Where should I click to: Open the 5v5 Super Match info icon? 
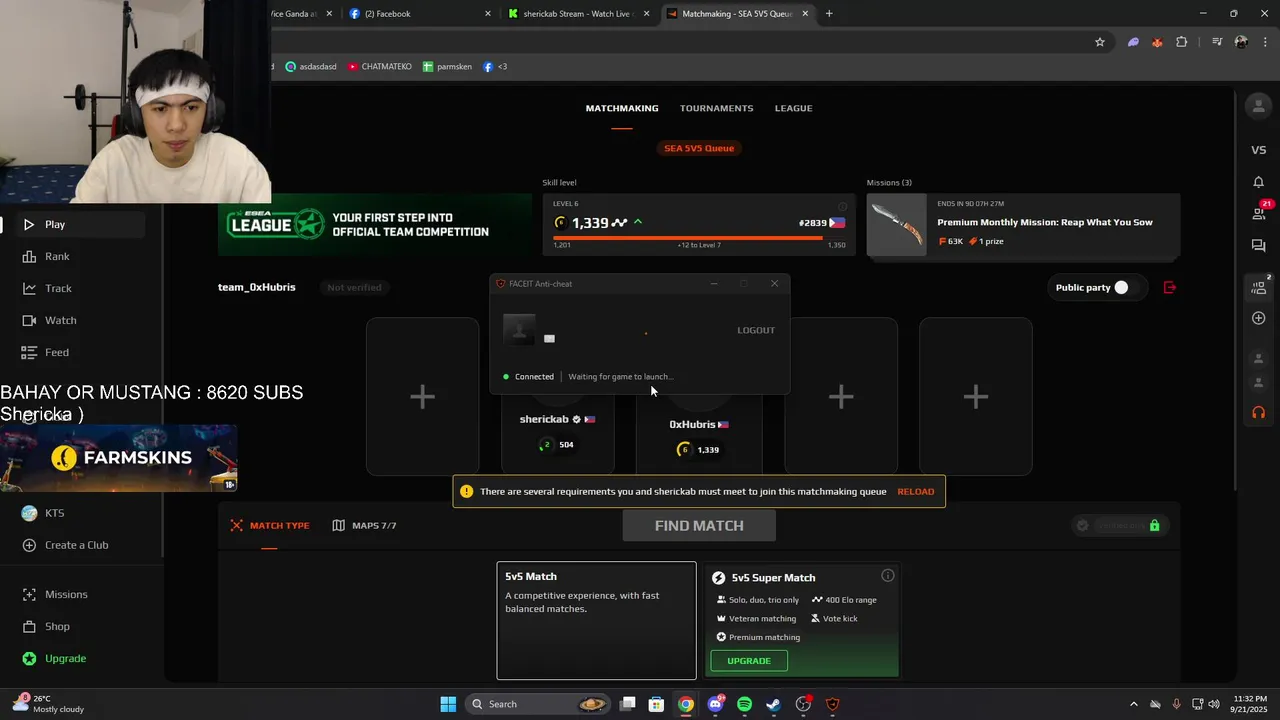coord(887,576)
